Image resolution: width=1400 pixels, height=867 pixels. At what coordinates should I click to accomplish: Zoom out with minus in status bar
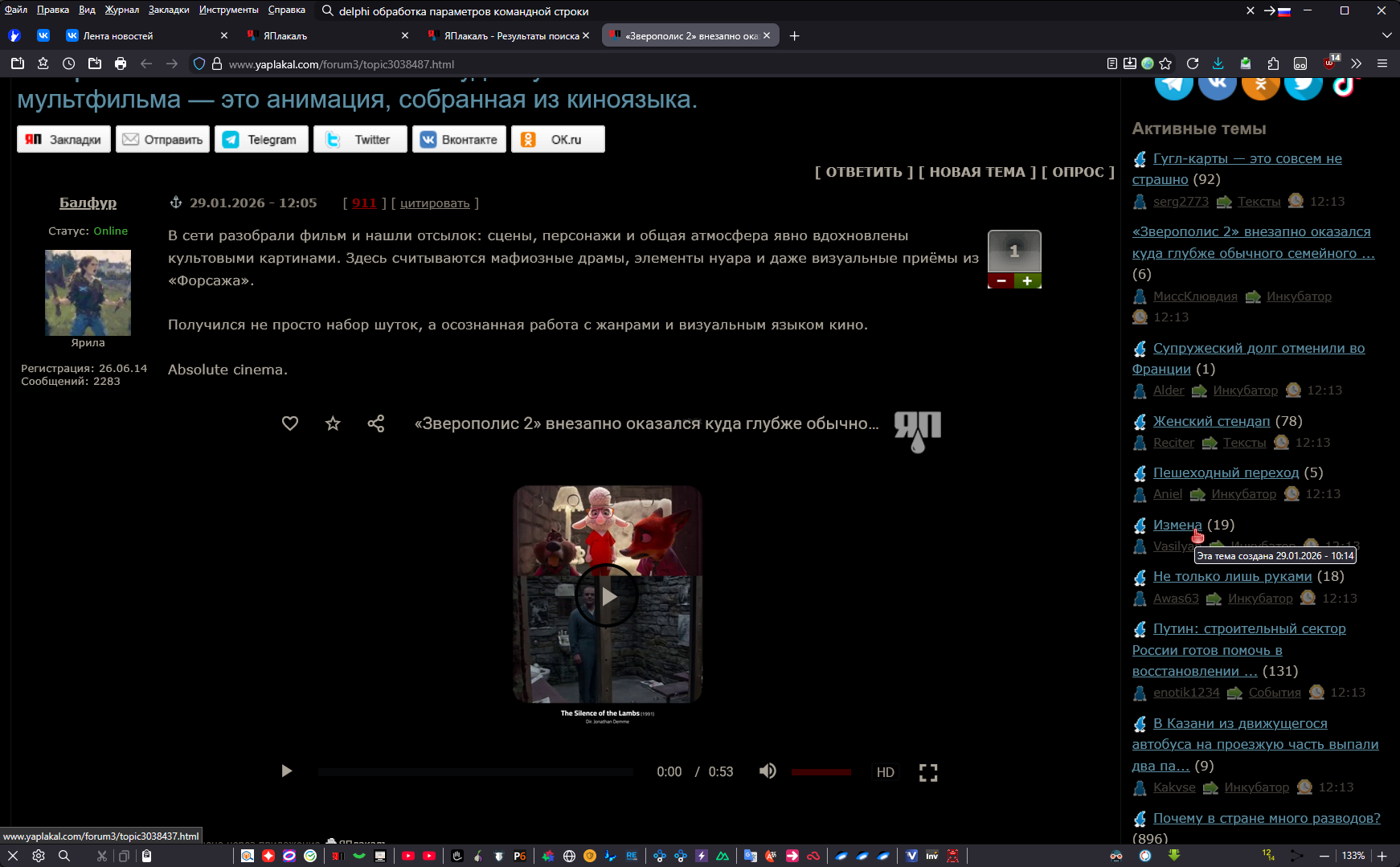click(x=1324, y=856)
